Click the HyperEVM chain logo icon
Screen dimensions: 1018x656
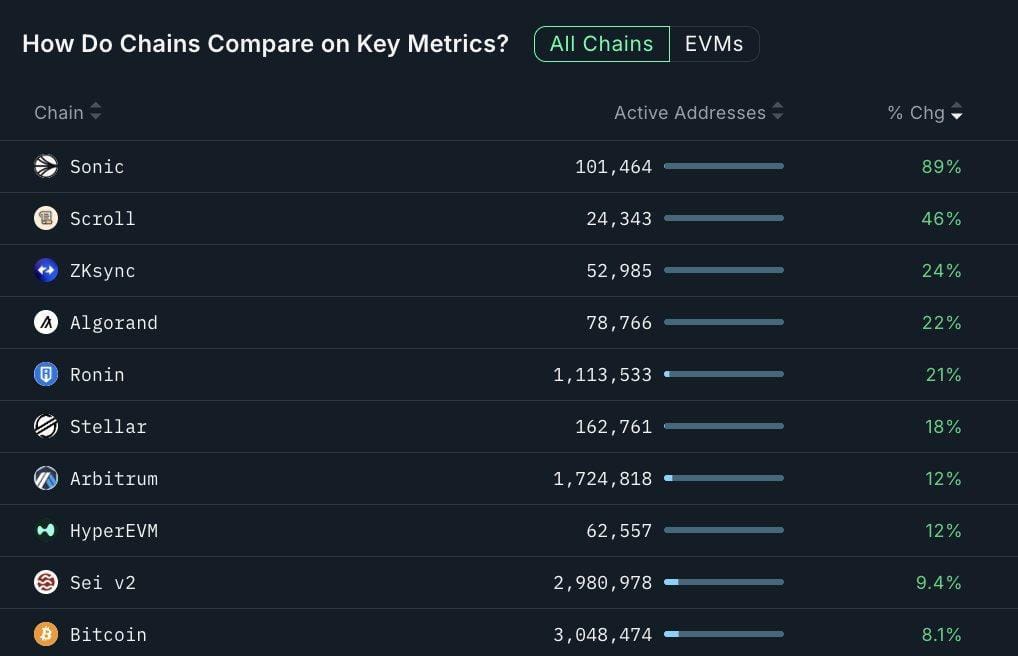(x=46, y=531)
